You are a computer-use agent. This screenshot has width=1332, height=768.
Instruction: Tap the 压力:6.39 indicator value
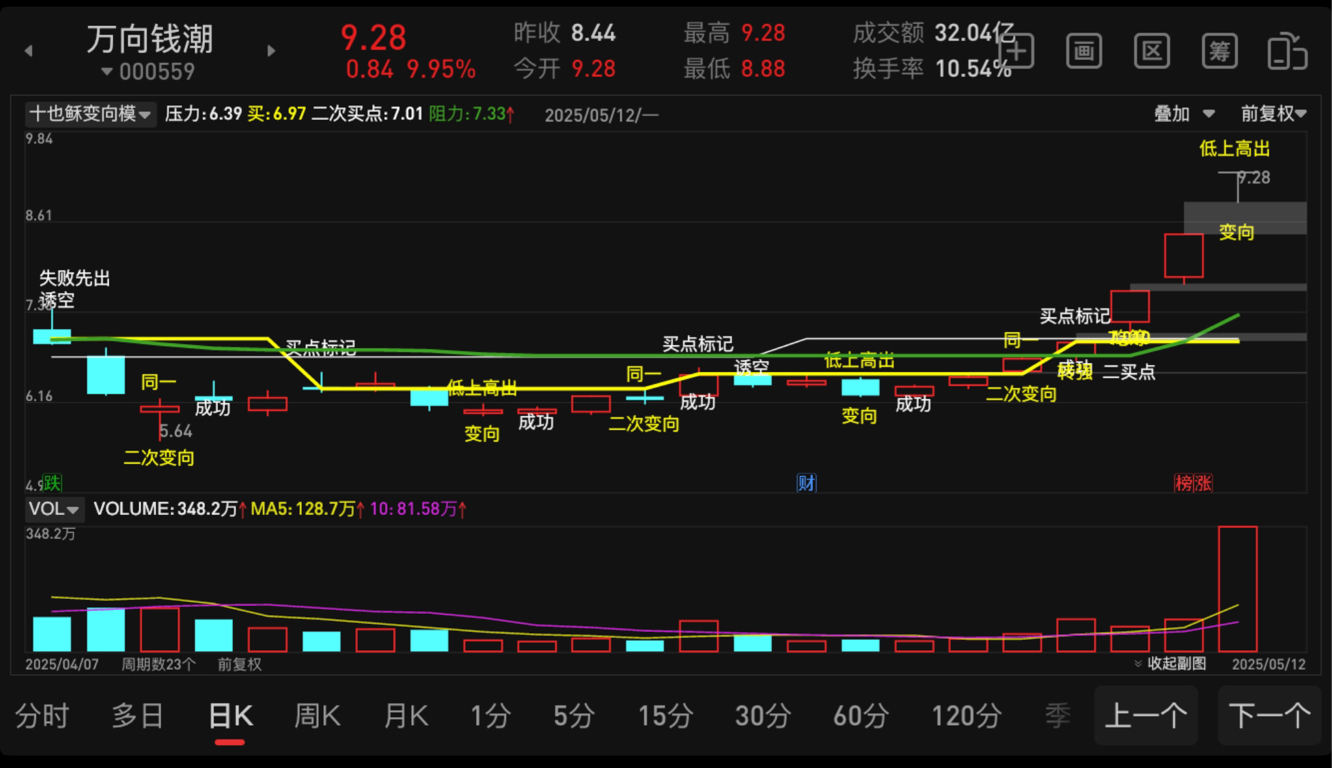(x=204, y=114)
